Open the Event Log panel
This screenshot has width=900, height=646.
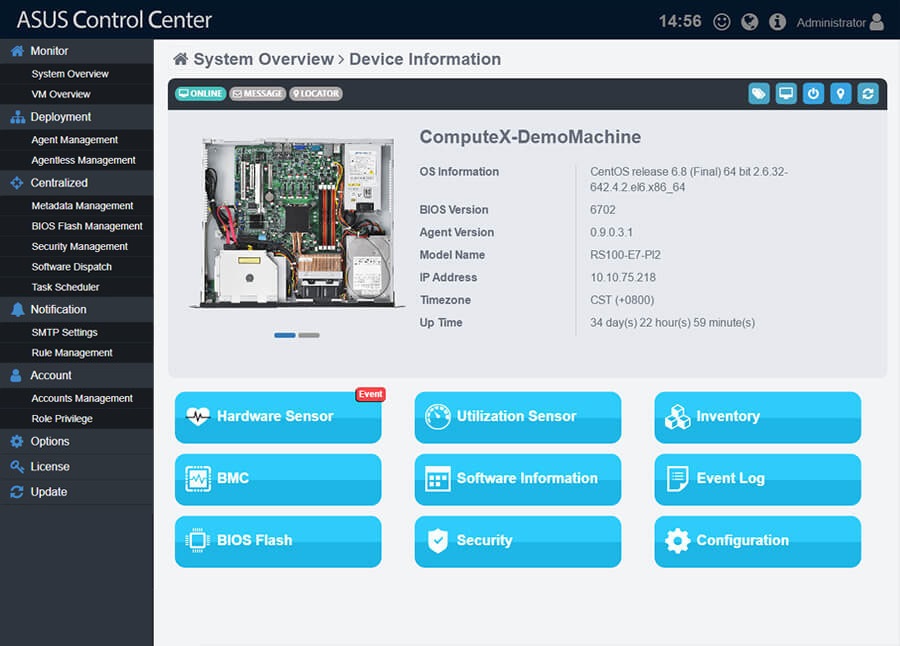757,480
